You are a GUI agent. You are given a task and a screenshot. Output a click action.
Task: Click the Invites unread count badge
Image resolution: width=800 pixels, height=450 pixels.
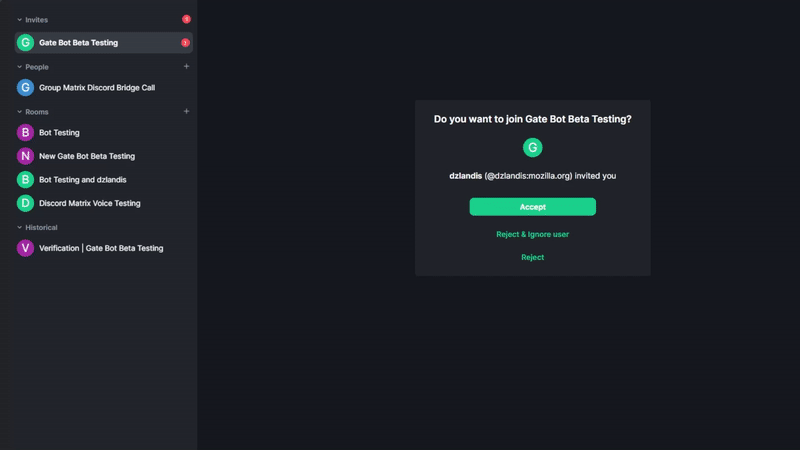coord(186,19)
